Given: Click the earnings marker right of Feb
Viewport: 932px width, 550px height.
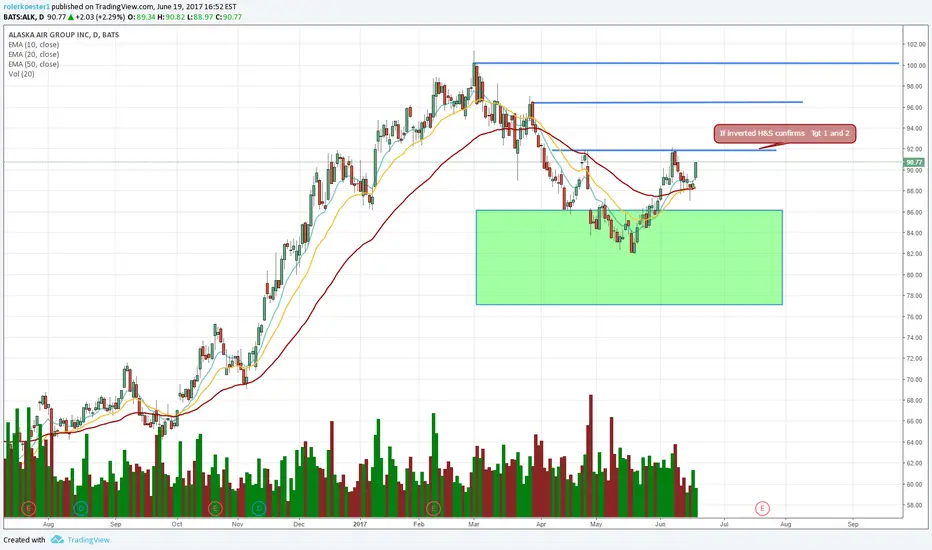Looking at the screenshot, I should (x=433, y=508).
